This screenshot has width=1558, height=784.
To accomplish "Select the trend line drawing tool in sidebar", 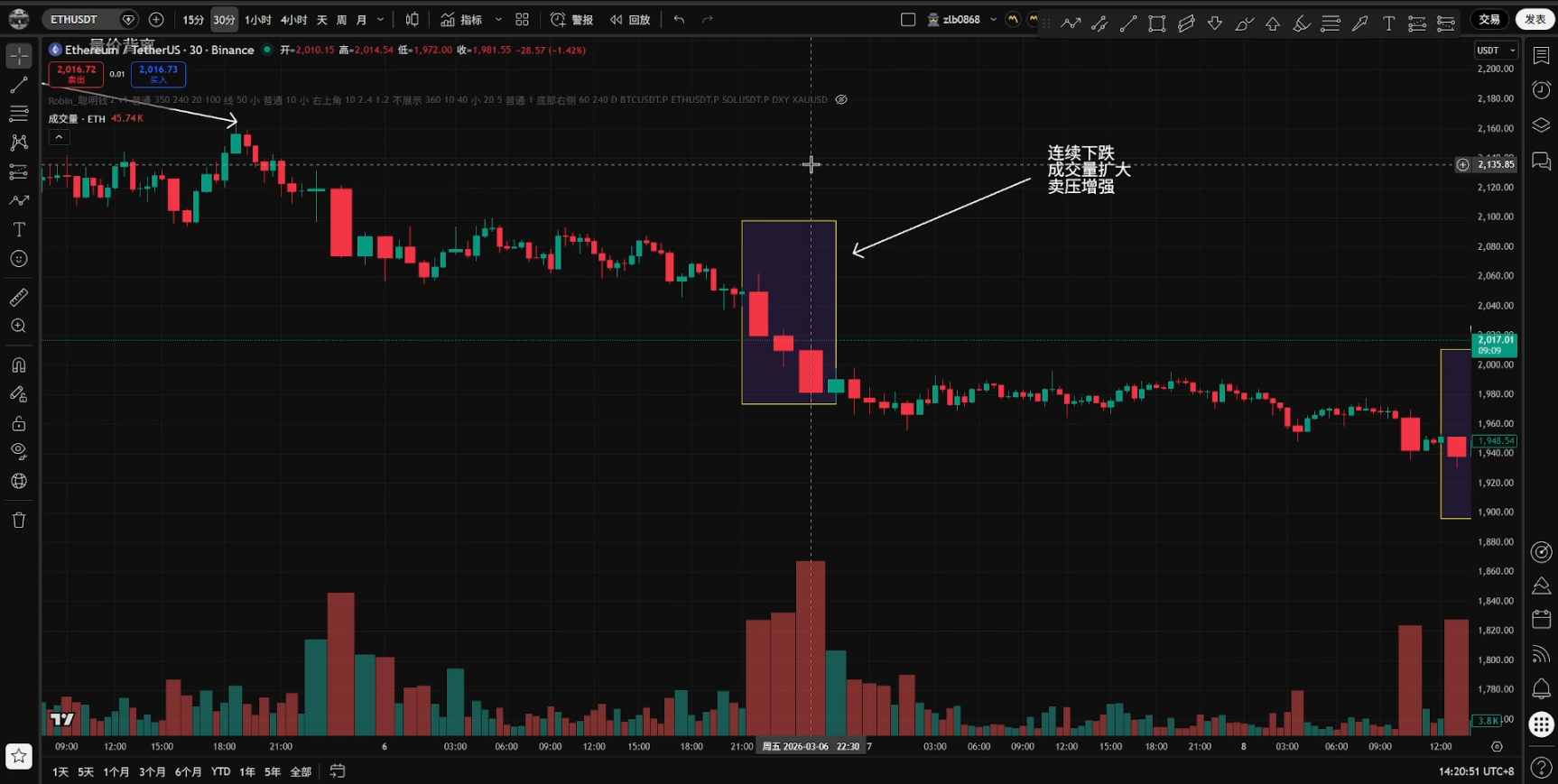I will click(18, 85).
